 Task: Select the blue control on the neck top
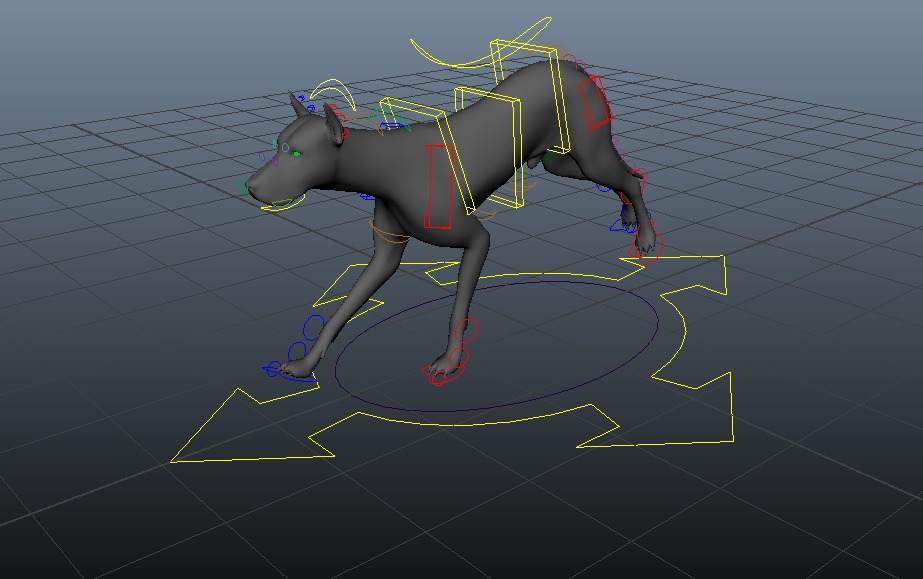click(391, 126)
